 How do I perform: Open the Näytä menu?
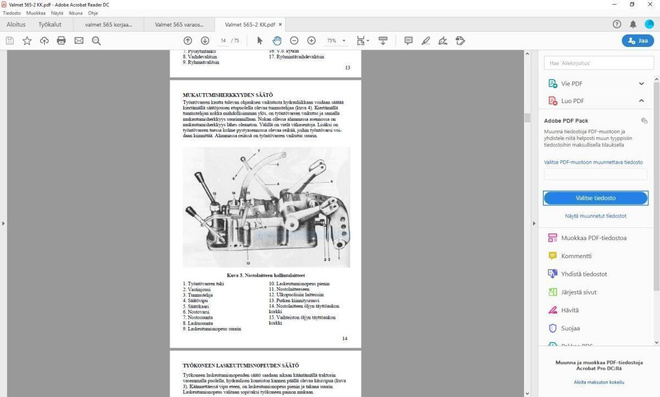point(57,13)
